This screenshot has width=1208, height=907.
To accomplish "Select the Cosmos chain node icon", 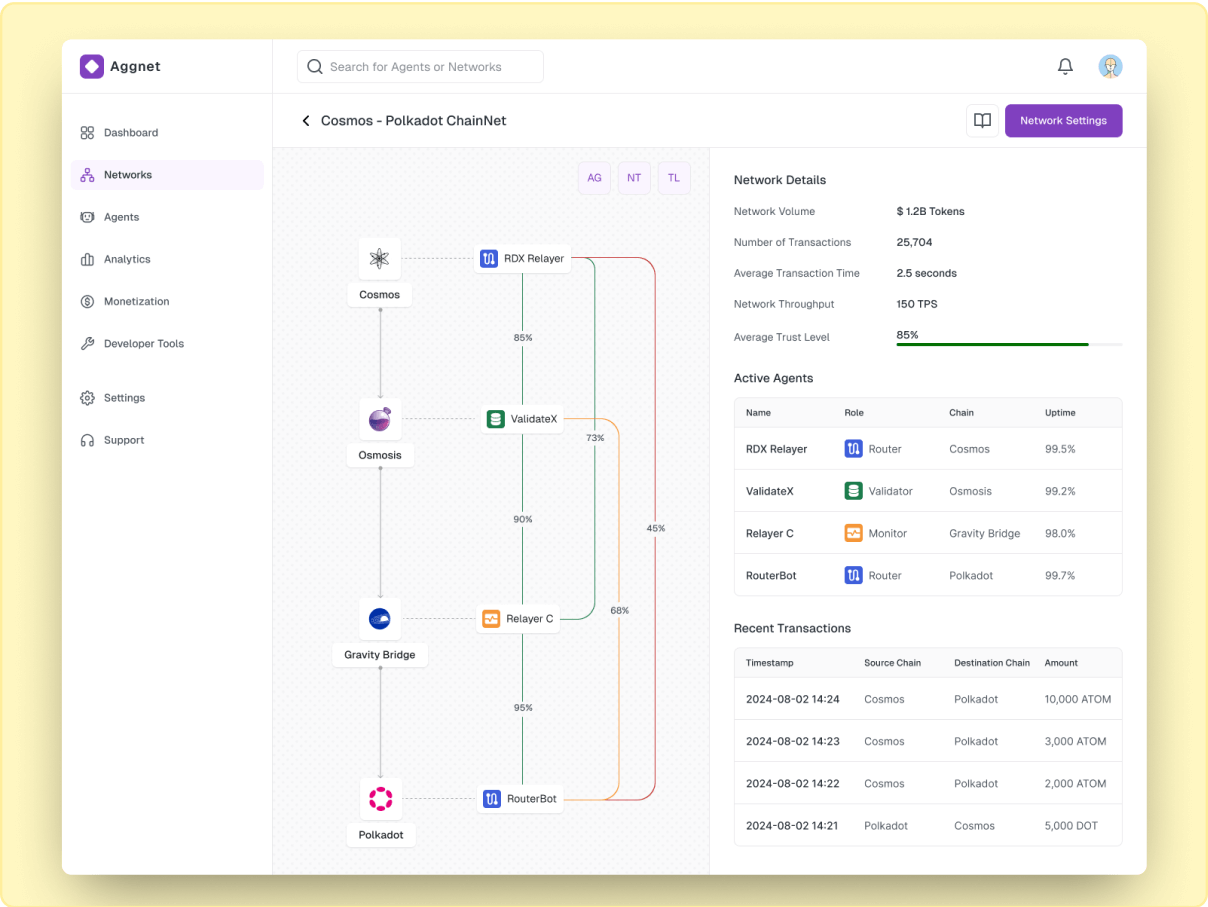I will 379,259.
